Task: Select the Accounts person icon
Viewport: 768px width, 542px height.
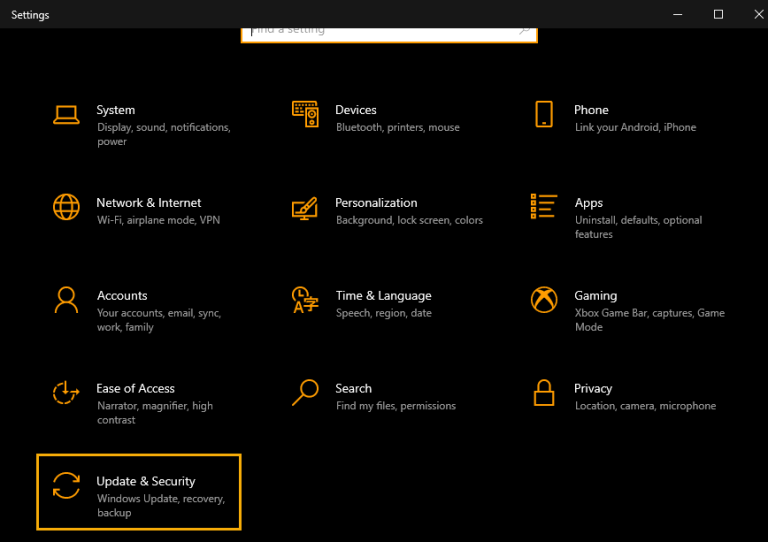Action: (x=66, y=299)
